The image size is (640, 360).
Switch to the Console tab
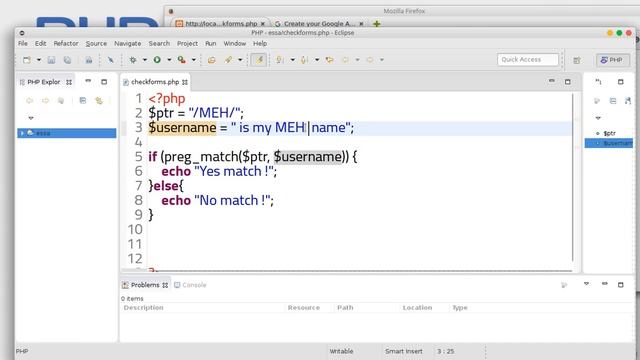(190, 285)
